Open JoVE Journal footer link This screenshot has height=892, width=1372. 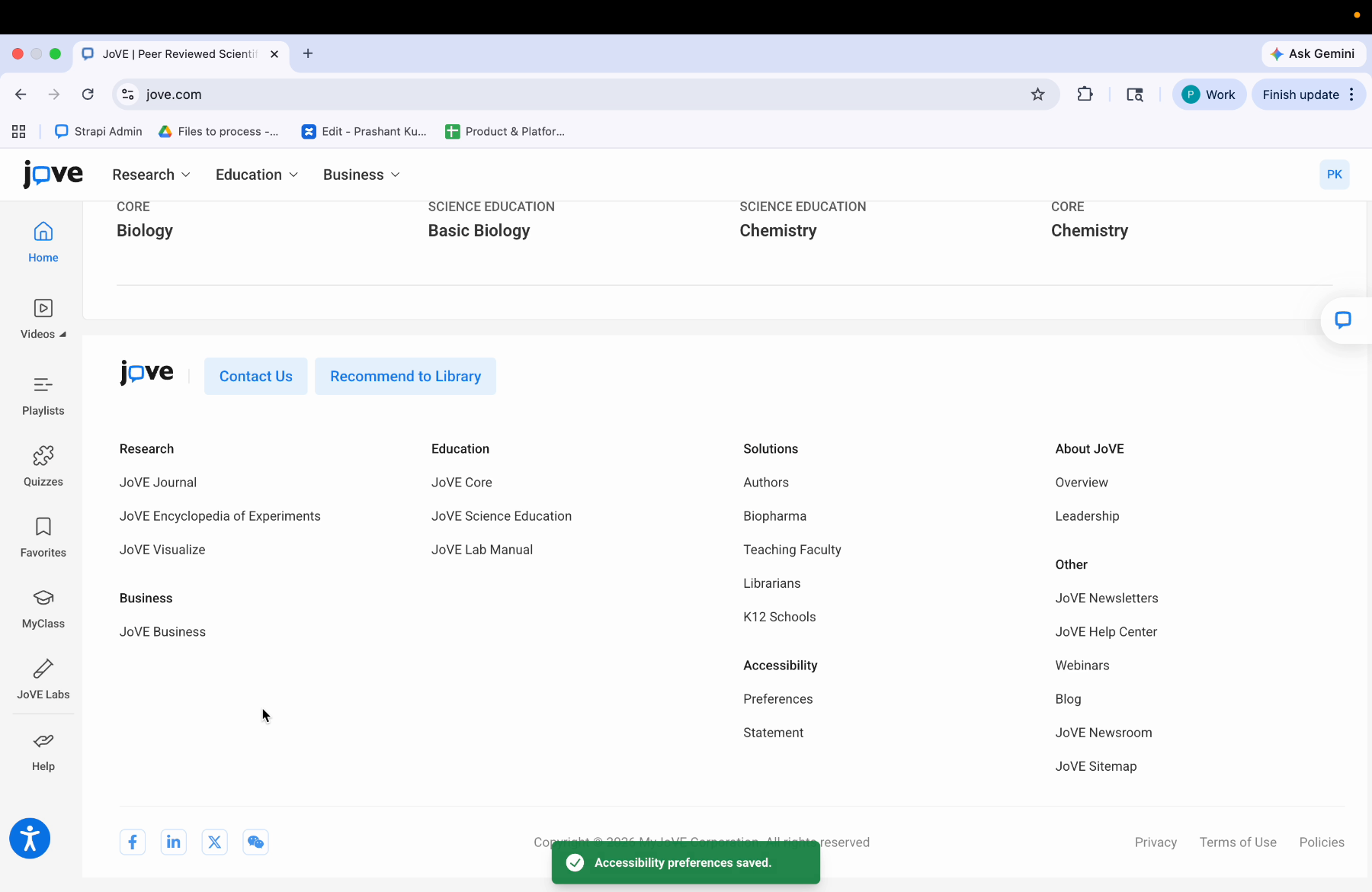[158, 483]
